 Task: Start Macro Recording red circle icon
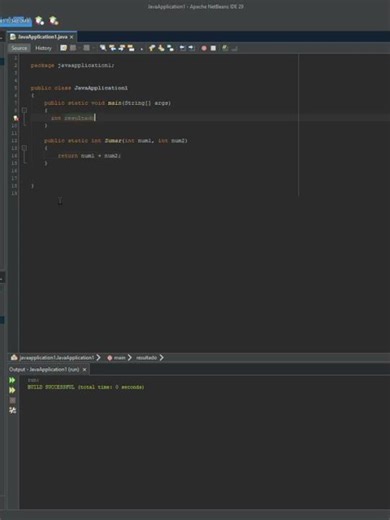(204, 48)
